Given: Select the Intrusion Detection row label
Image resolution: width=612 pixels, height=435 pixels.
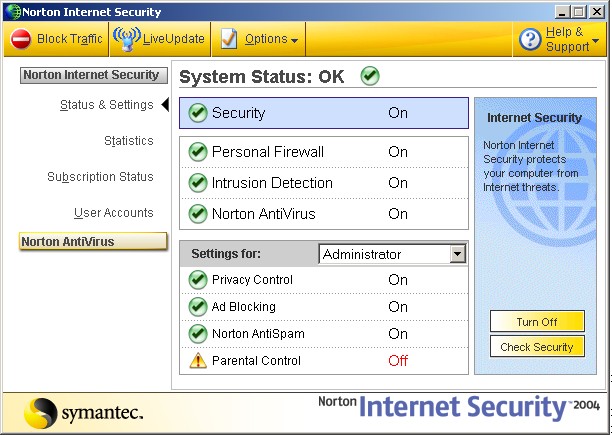Looking at the screenshot, I should [272, 183].
